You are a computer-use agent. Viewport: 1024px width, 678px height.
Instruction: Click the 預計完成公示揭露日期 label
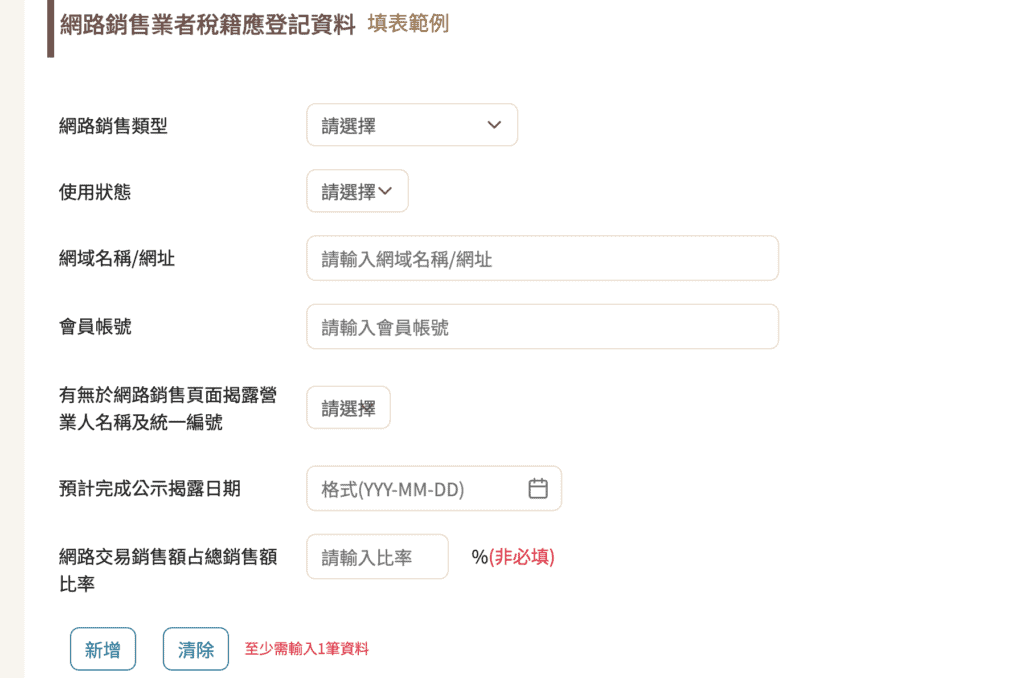[150, 489]
